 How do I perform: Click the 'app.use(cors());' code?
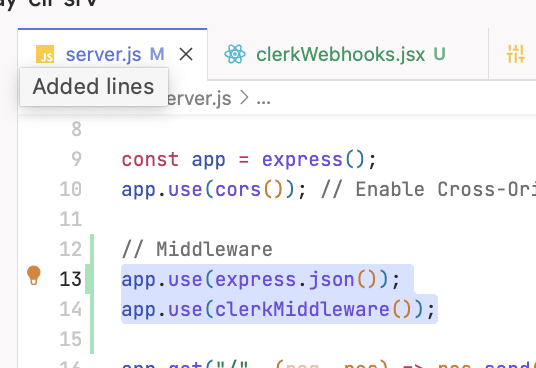tap(214, 190)
